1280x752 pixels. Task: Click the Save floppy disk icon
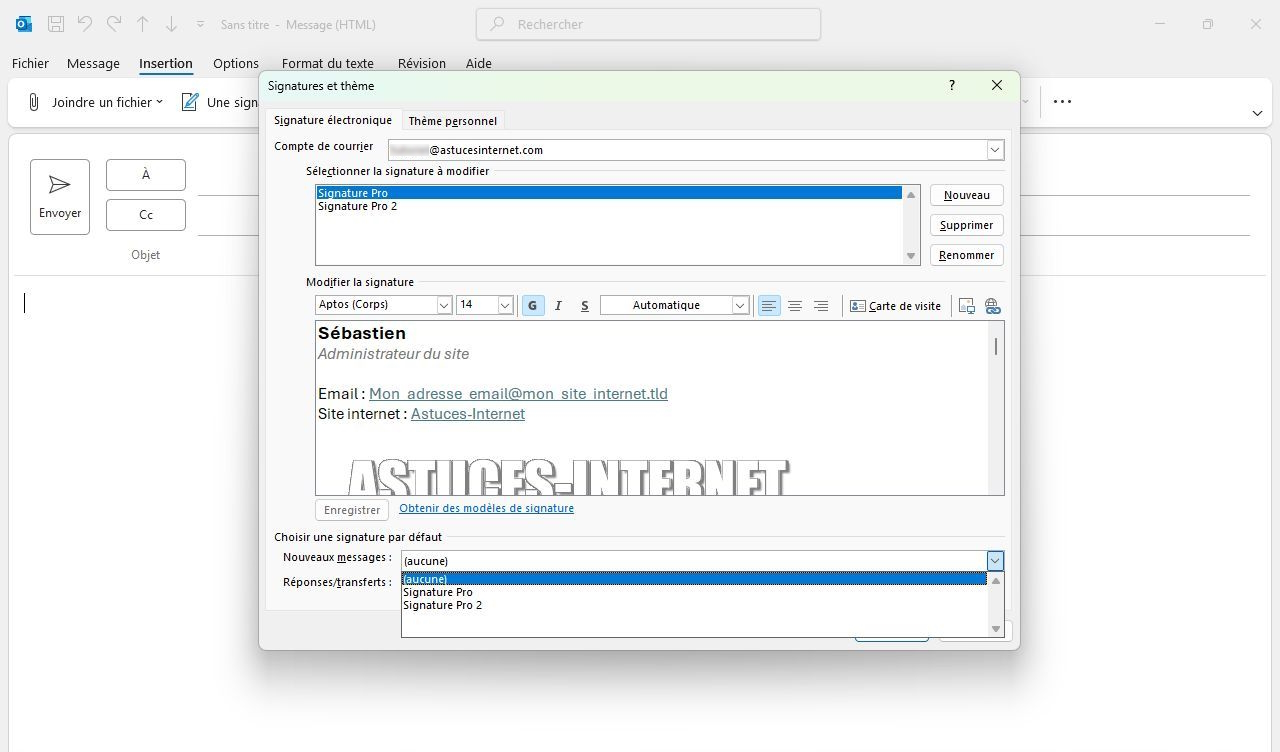56,24
